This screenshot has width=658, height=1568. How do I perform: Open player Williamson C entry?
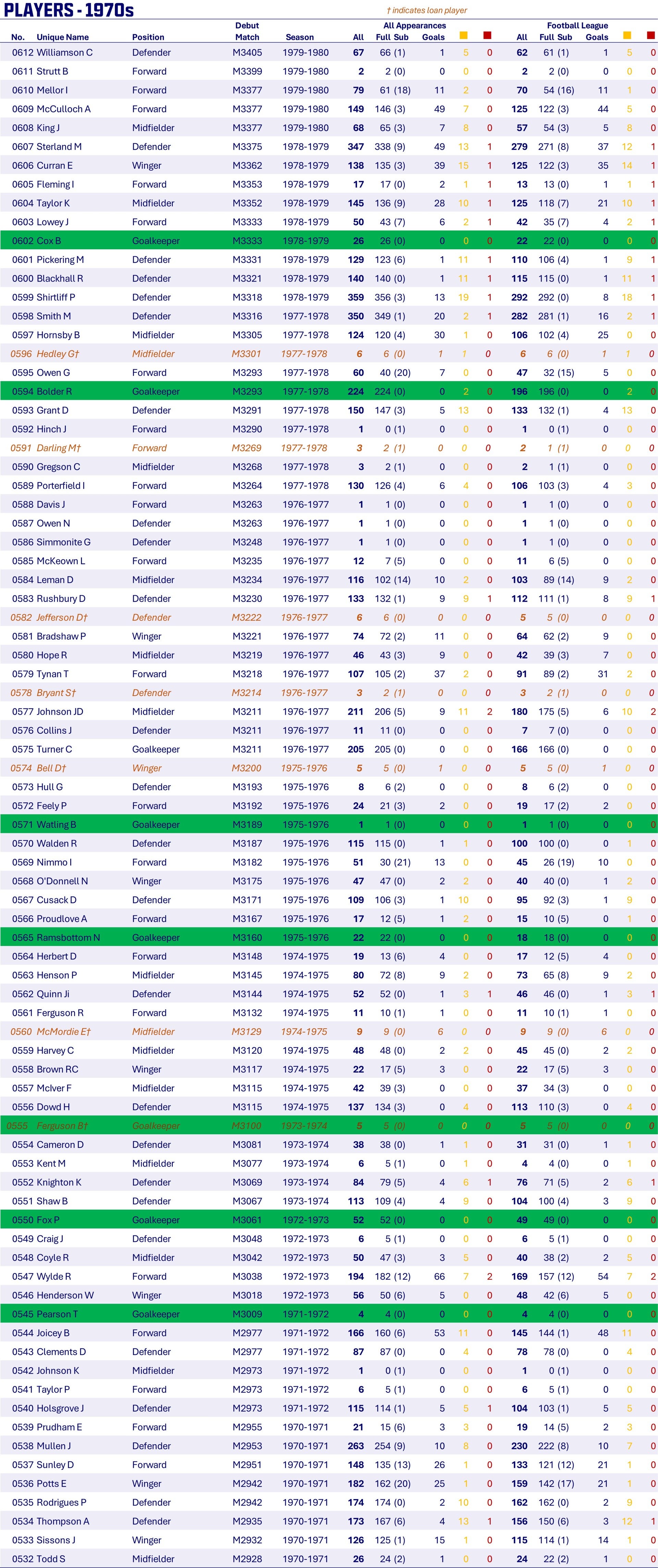coord(64,52)
